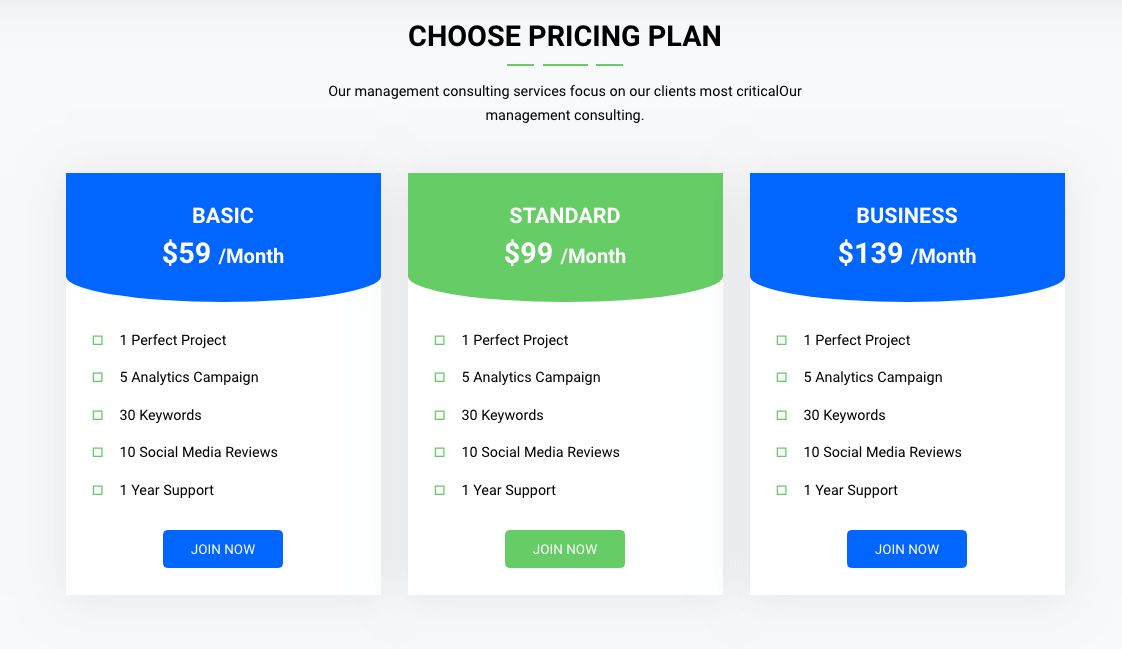The width and height of the screenshot is (1122, 649).
Task: Click square icon beside Business 30 Keywords
Action: tap(781, 415)
